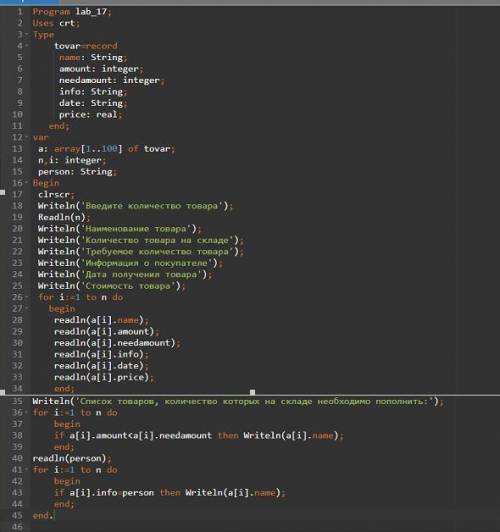Collapse the for loop fold at line 41
Viewport: 500px width, 532px height.
(27, 470)
